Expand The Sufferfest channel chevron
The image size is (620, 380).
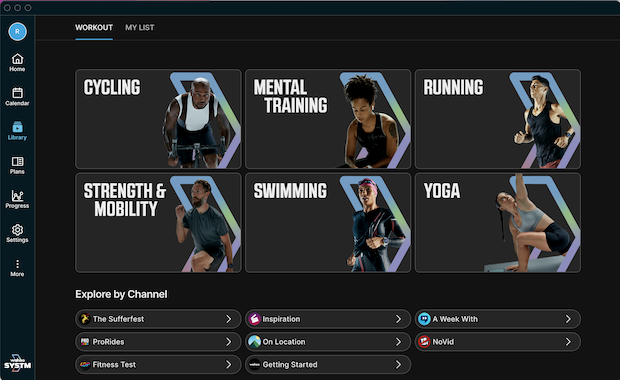pyautogui.click(x=228, y=319)
